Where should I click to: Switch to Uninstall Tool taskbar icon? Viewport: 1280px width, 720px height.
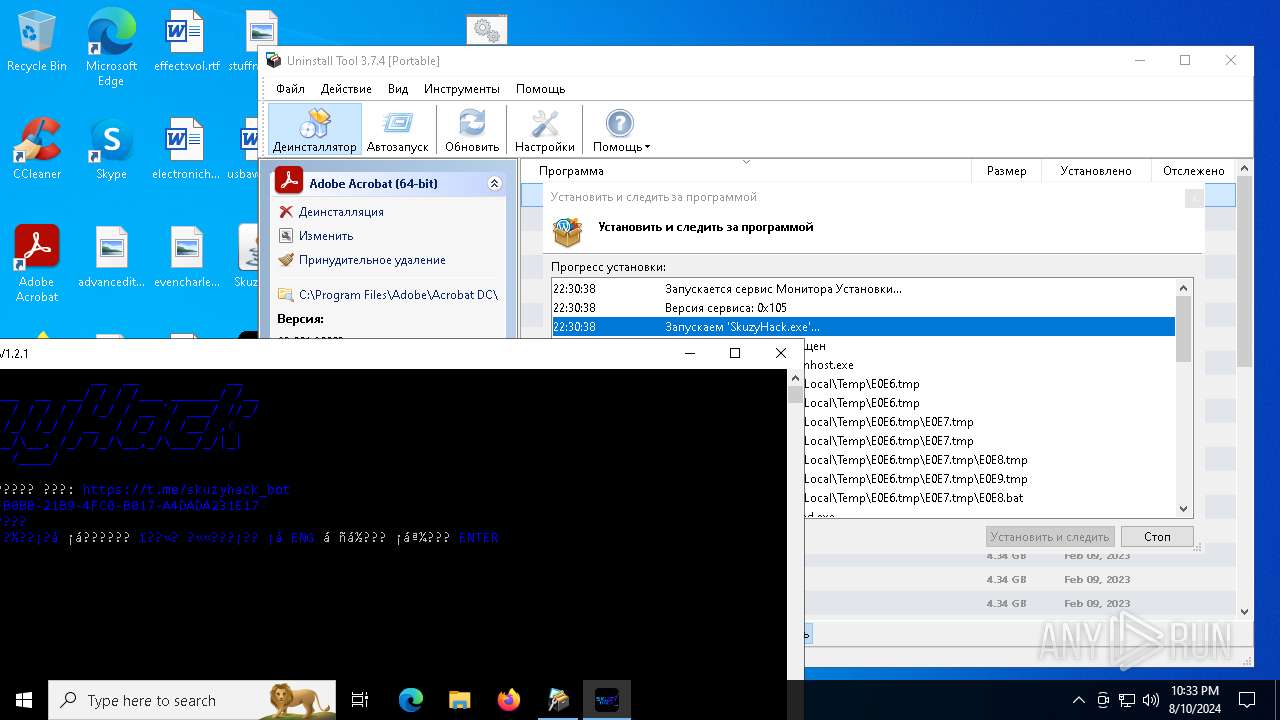[x=558, y=700]
